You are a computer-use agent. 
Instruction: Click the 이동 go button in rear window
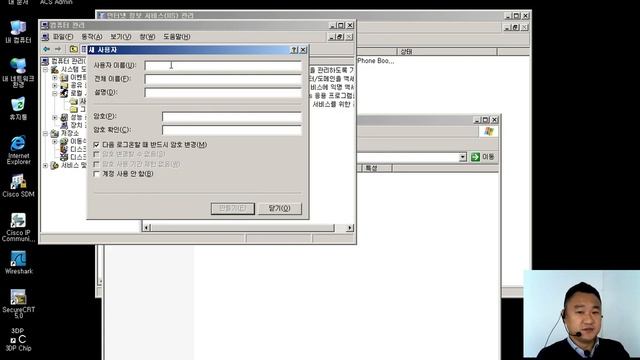483,157
